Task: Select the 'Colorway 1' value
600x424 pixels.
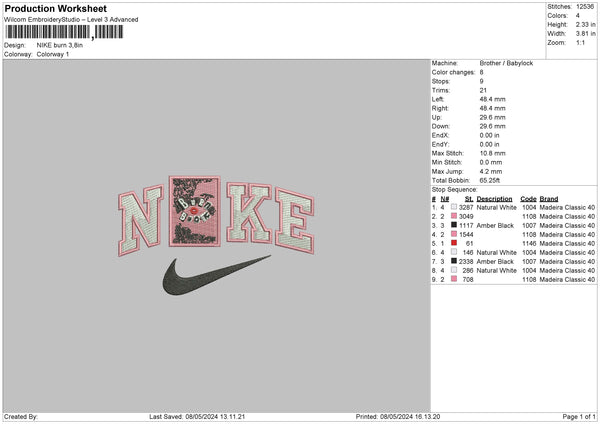Action: pos(53,54)
